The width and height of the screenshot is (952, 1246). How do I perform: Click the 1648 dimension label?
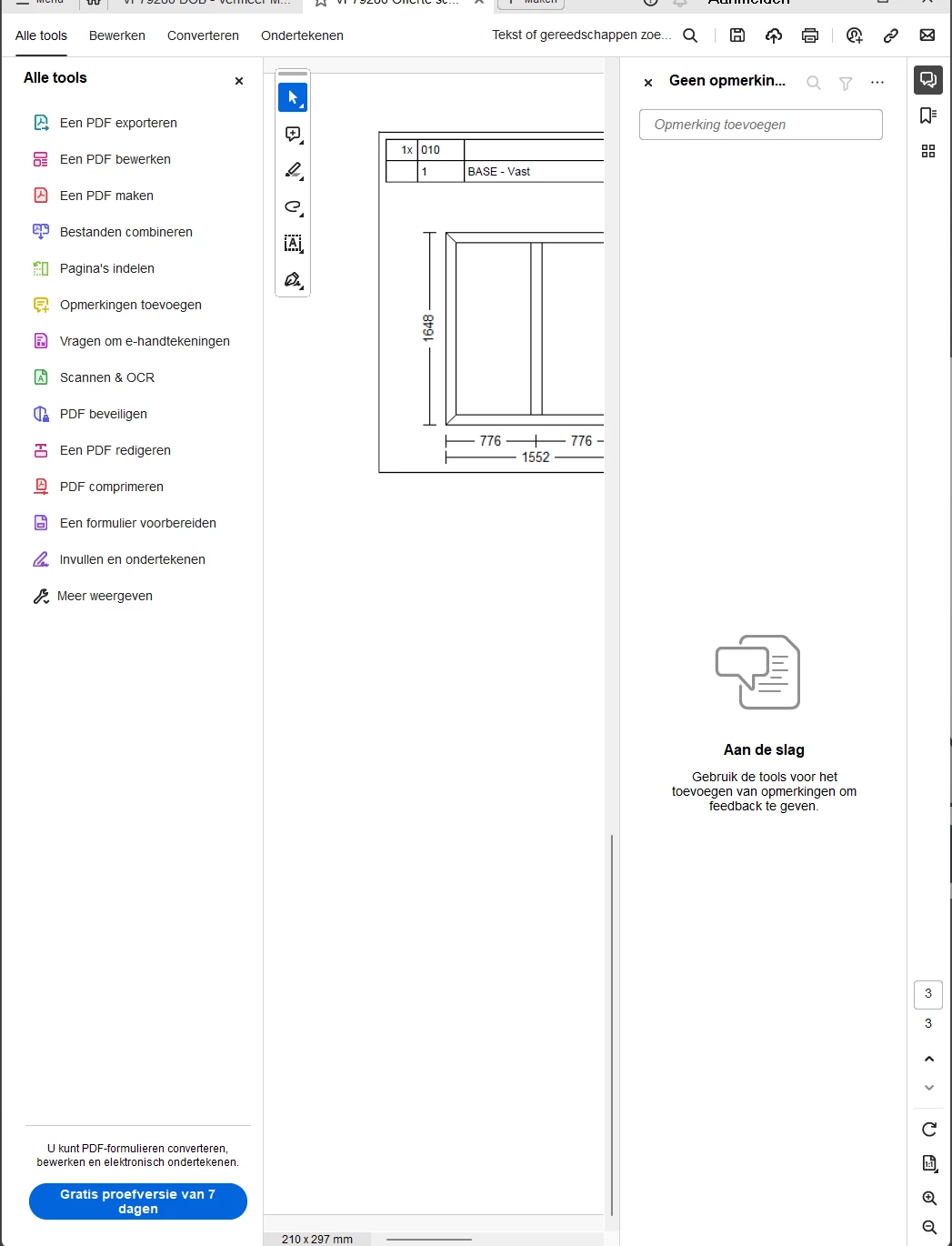tap(428, 327)
